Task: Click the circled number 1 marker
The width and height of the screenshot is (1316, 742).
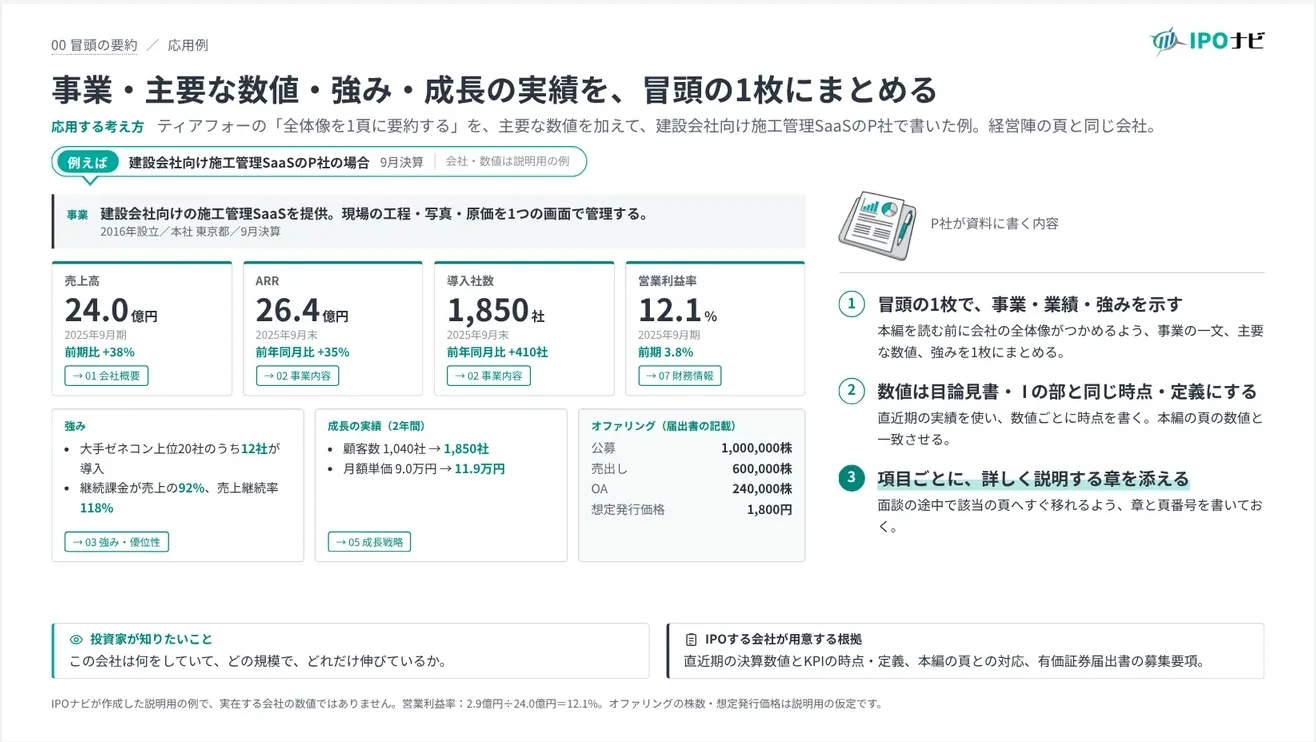Action: [x=851, y=304]
